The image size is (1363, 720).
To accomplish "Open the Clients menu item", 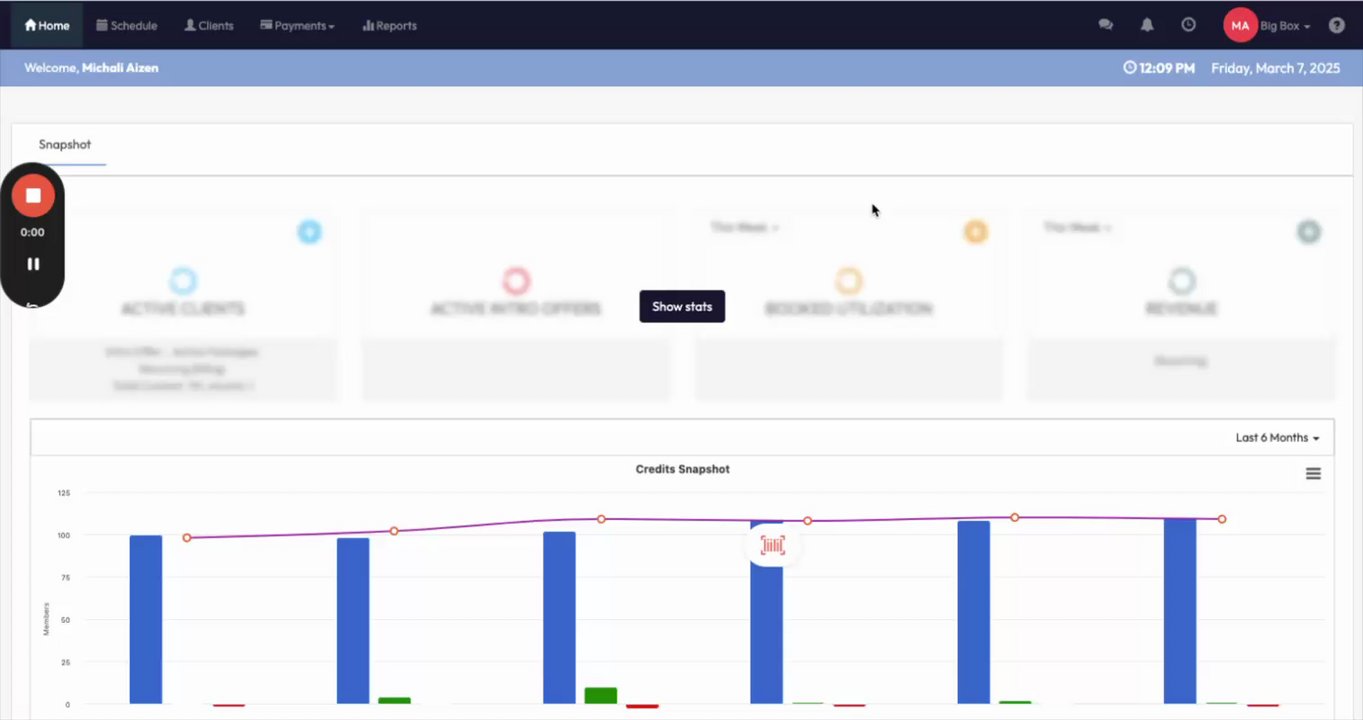I will pos(208,25).
